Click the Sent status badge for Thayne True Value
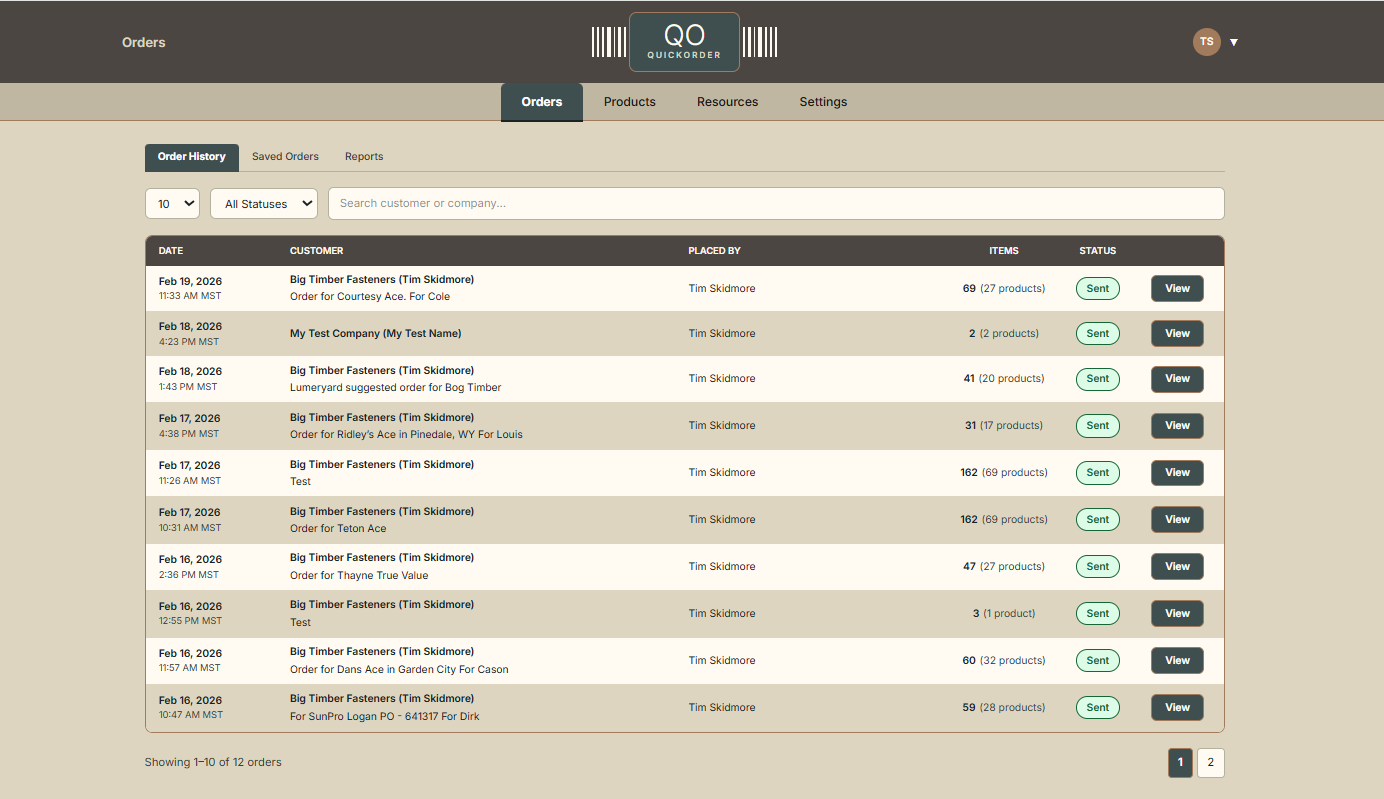 [1097, 567]
